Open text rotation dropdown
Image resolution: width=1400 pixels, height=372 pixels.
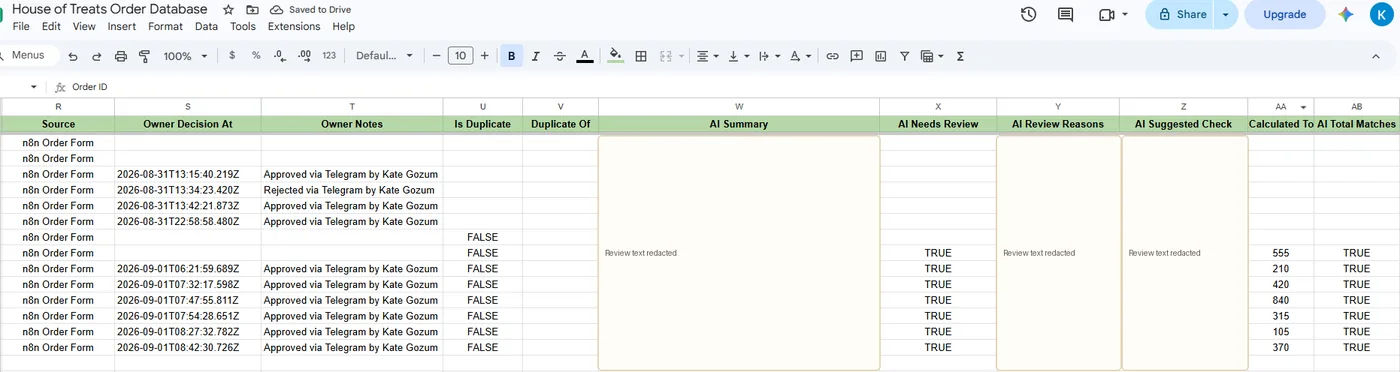tap(800, 56)
